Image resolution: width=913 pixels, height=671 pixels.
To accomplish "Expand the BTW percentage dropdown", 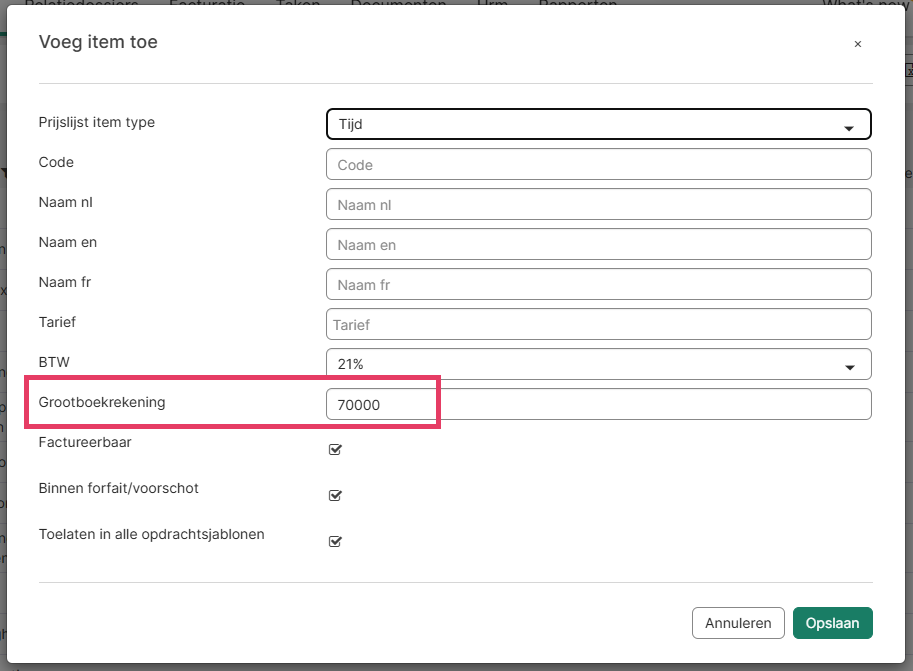I will click(x=598, y=364).
